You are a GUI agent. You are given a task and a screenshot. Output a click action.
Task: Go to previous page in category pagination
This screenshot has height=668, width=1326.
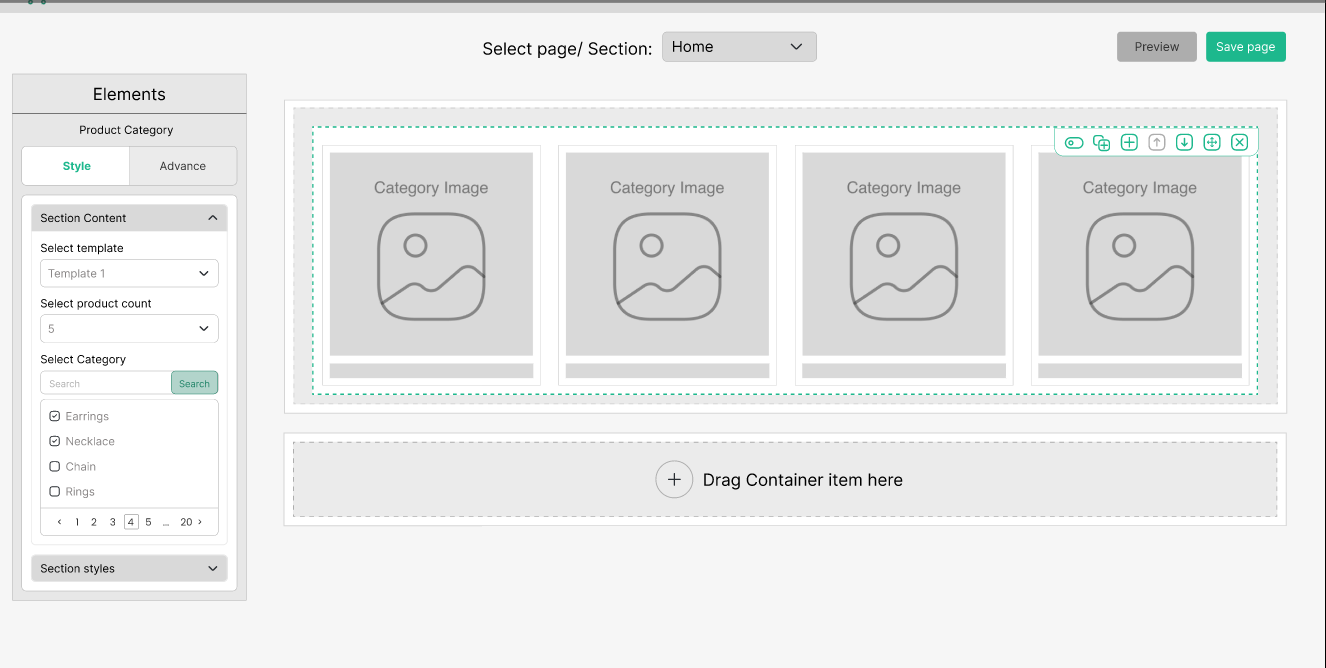tap(60, 522)
